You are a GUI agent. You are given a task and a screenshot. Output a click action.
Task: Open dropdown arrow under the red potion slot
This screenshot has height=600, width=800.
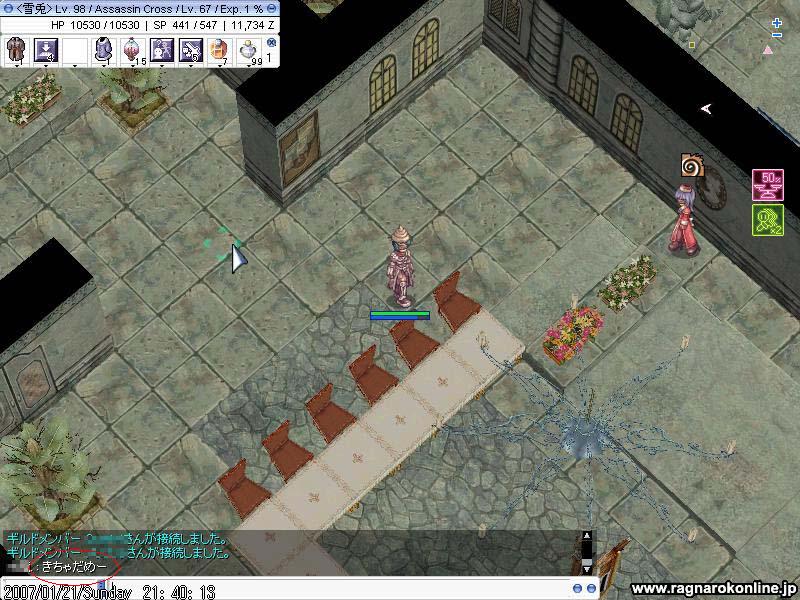pos(133,65)
